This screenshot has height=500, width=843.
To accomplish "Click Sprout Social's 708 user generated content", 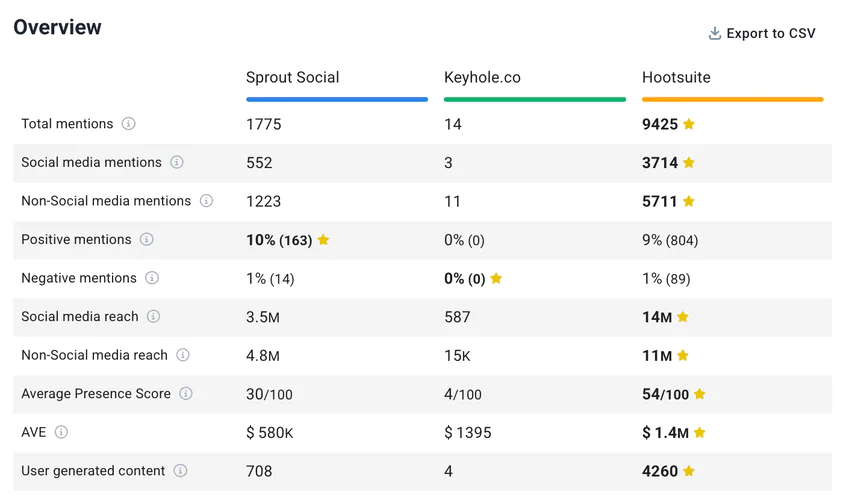I will [x=259, y=472].
